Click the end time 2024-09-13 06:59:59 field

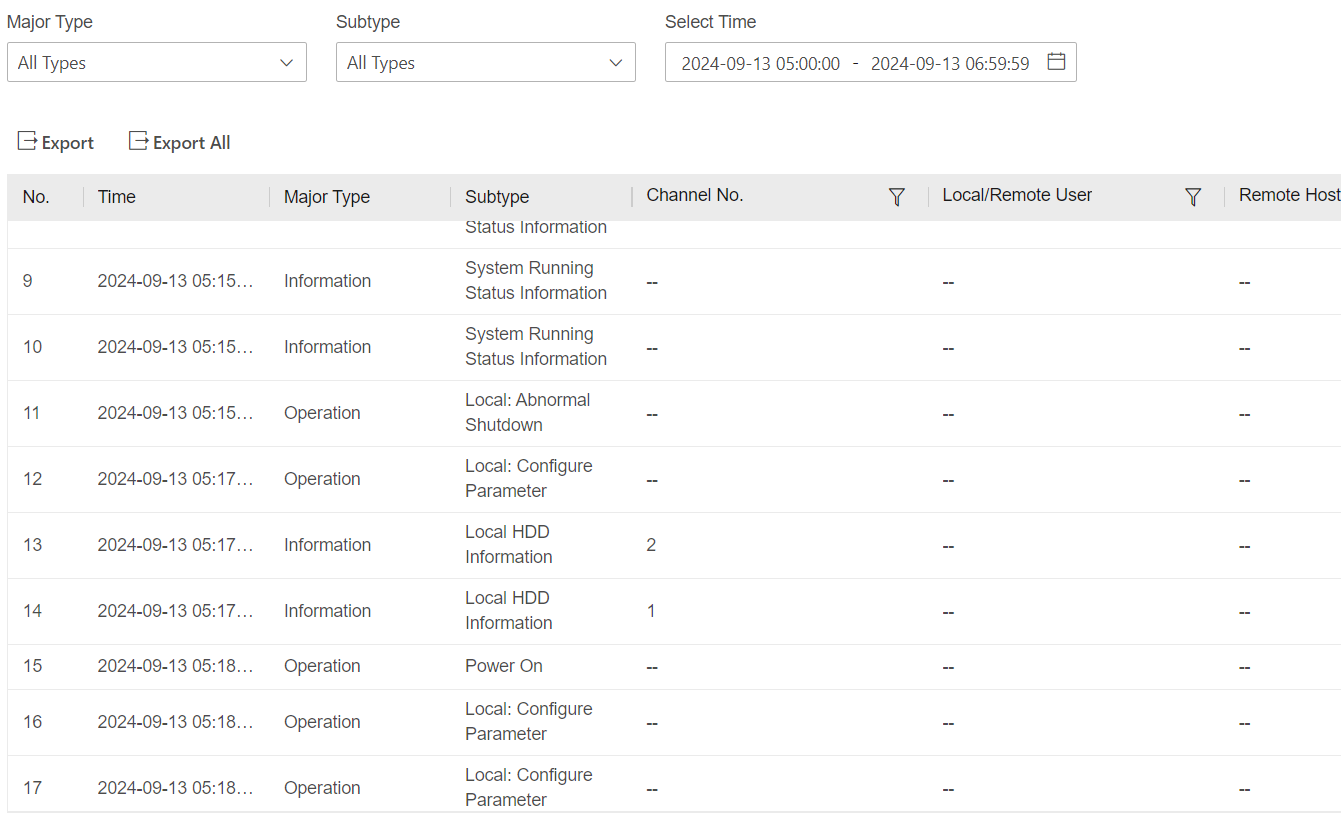pos(949,63)
